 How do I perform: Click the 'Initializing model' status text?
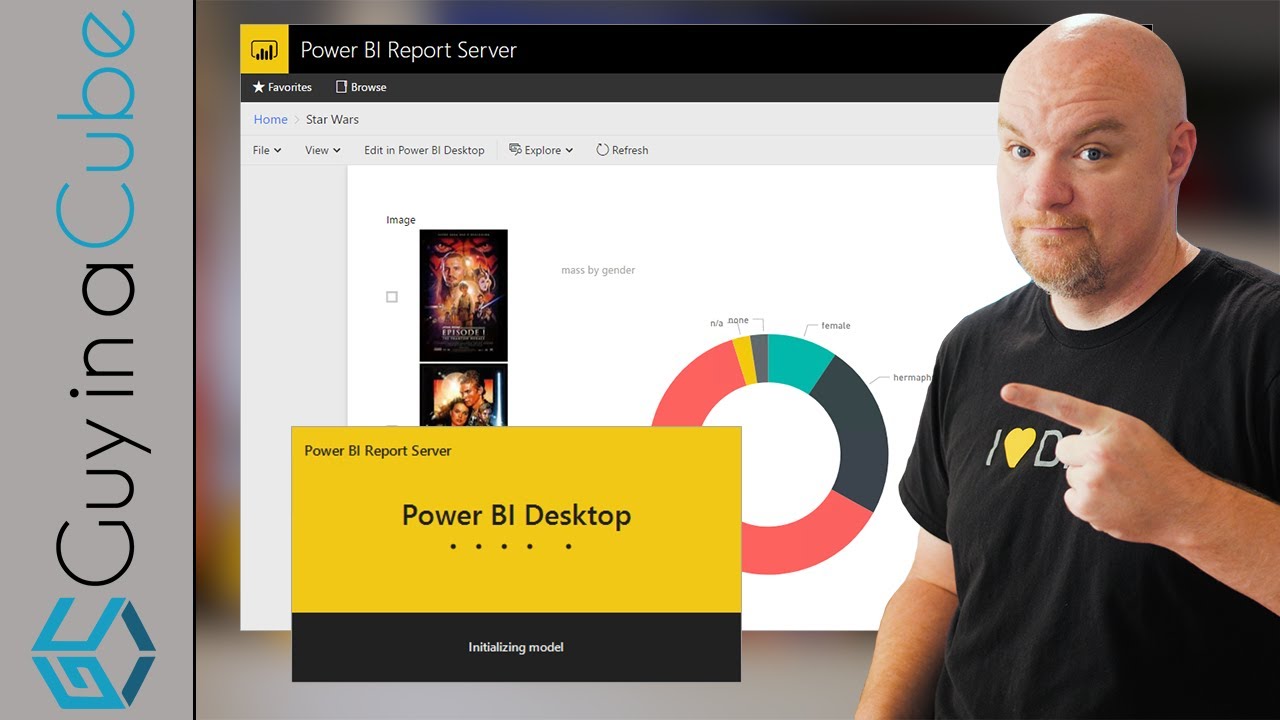point(516,647)
